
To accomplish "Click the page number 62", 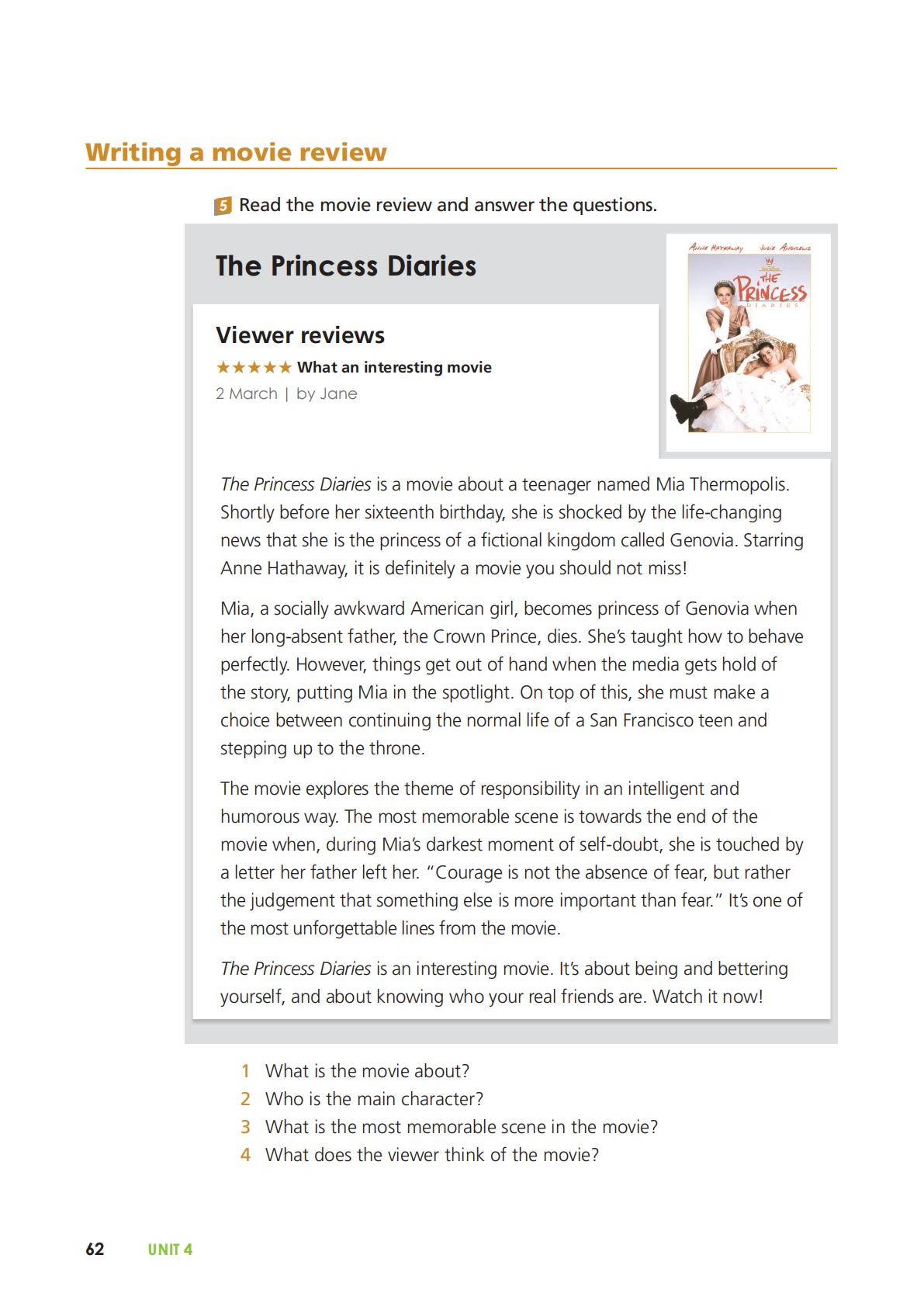I will [x=95, y=1250].
